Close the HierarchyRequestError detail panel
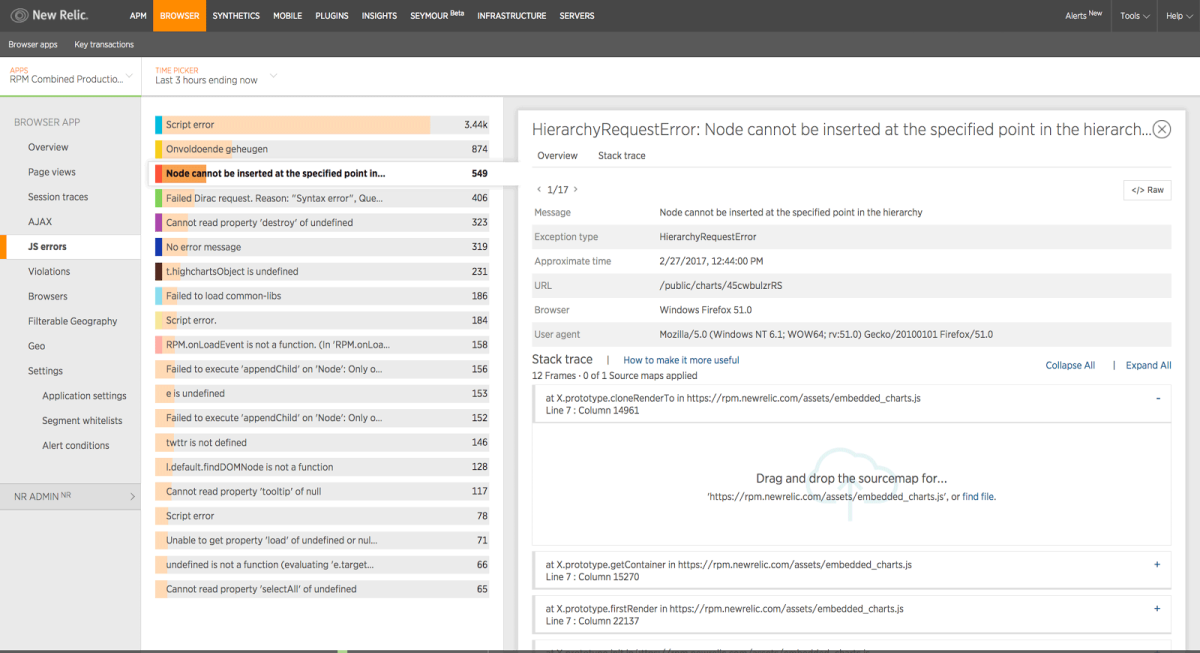The height and width of the screenshot is (653, 1200). coord(1161,129)
